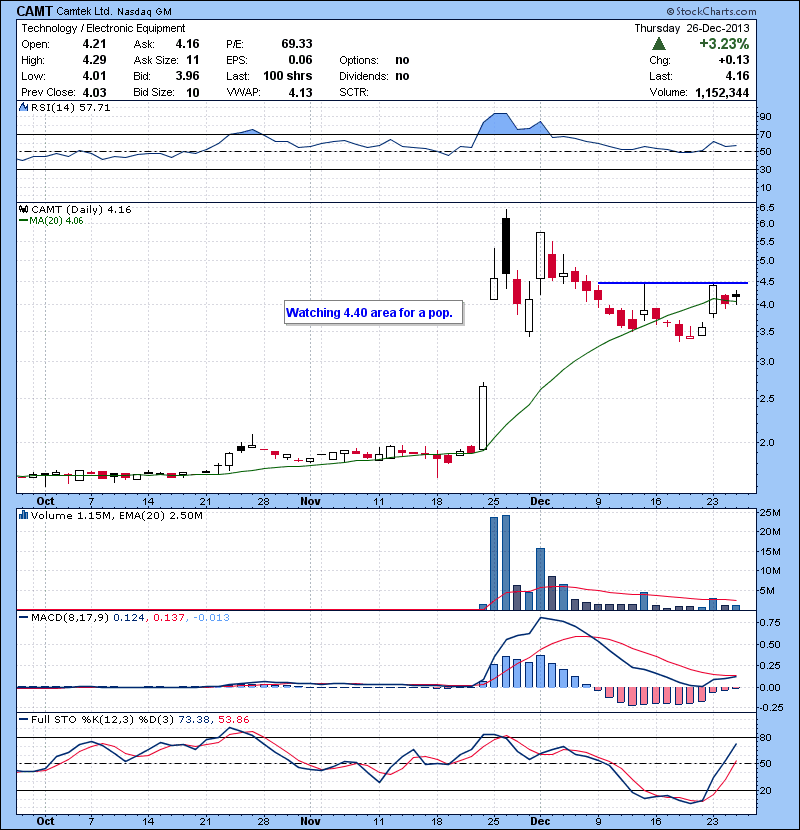Click the VWAP value 4.13
Image resolution: width=800 pixels, height=830 pixels.
(x=300, y=92)
